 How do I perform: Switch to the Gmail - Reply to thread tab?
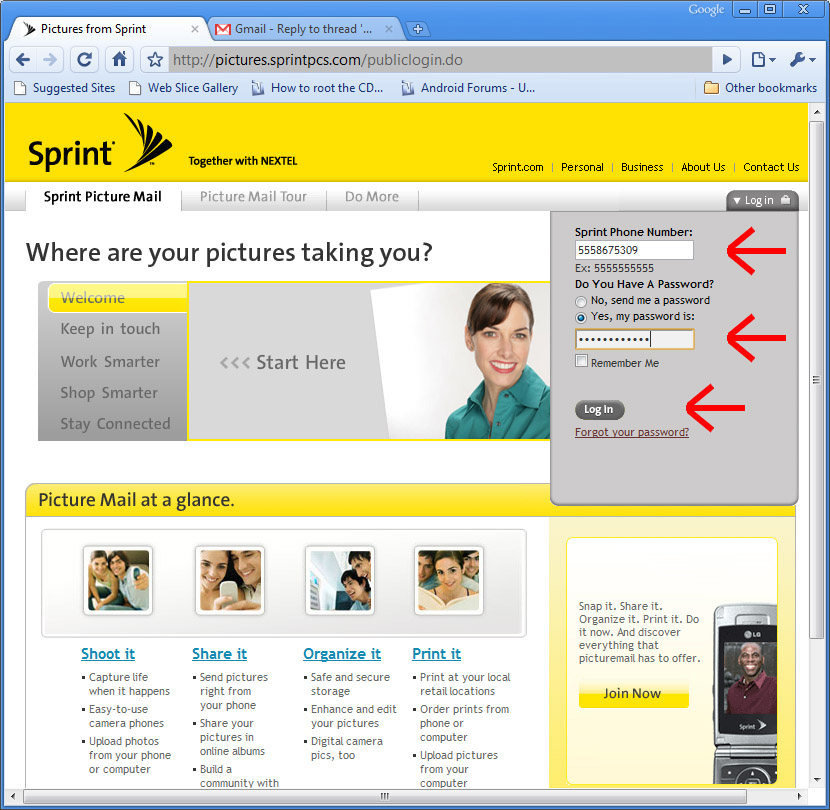click(x=303, y=29)
